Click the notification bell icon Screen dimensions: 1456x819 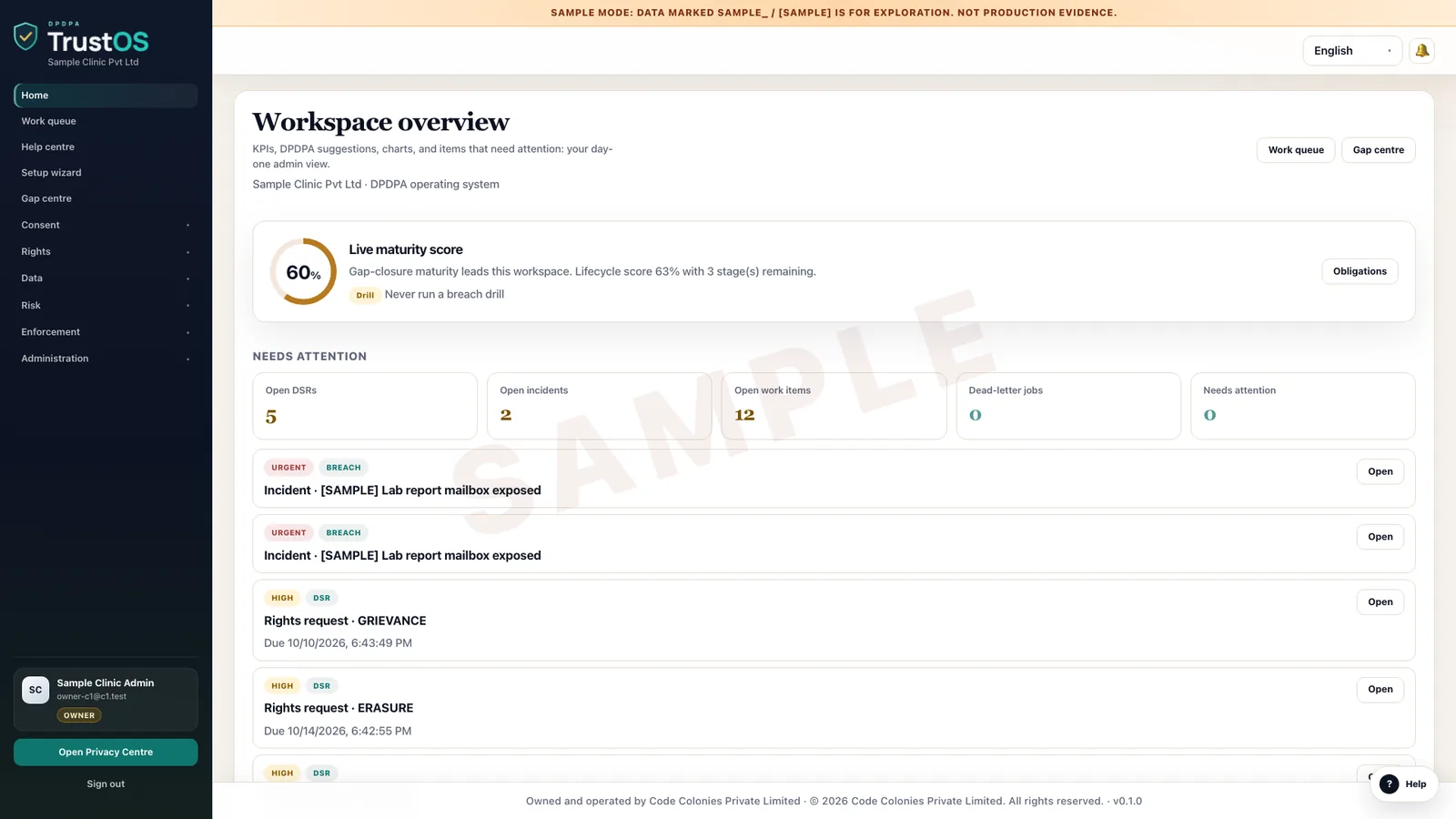coord(1421,51)
